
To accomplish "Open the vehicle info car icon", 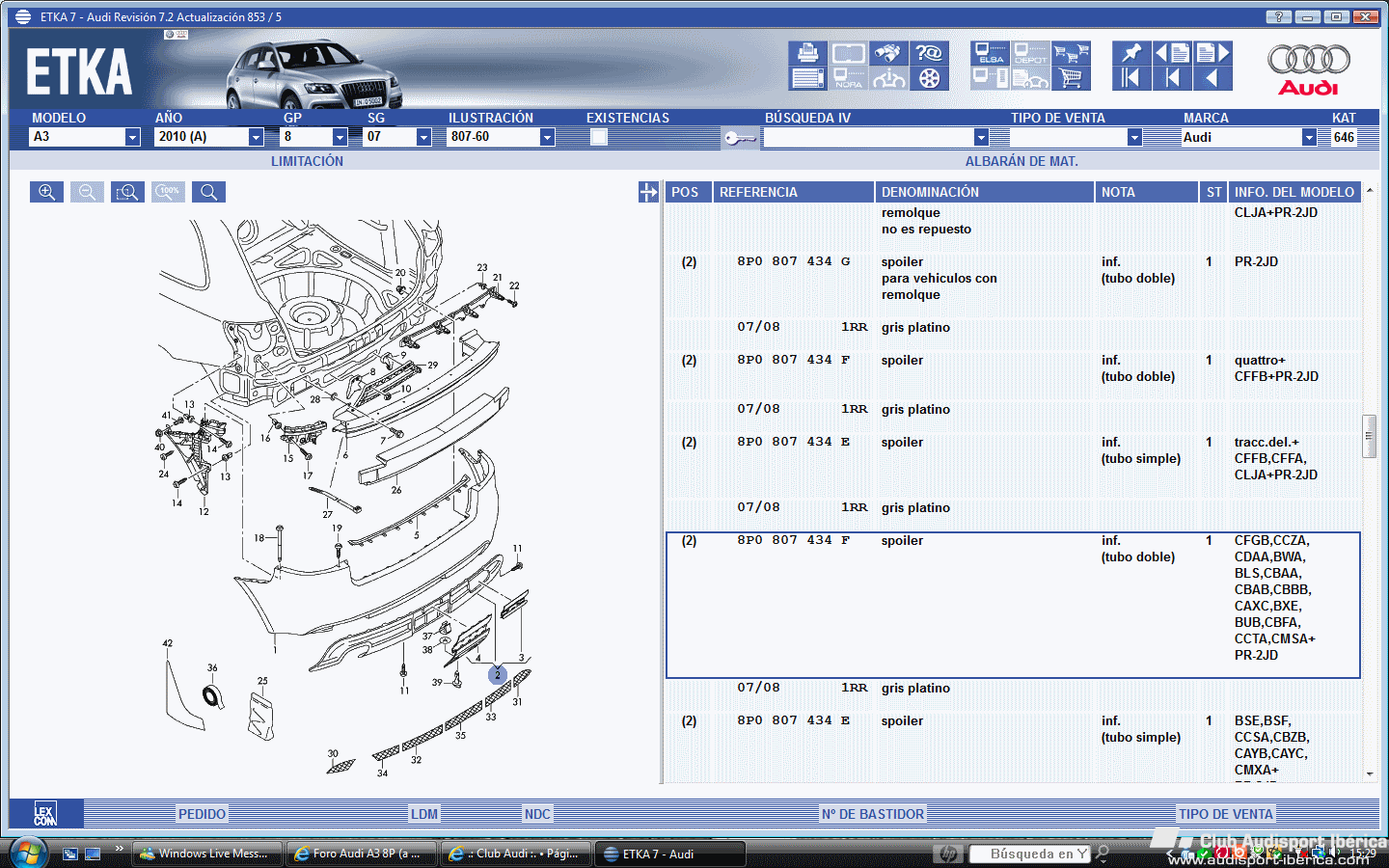I will click(x=888, y=78).
